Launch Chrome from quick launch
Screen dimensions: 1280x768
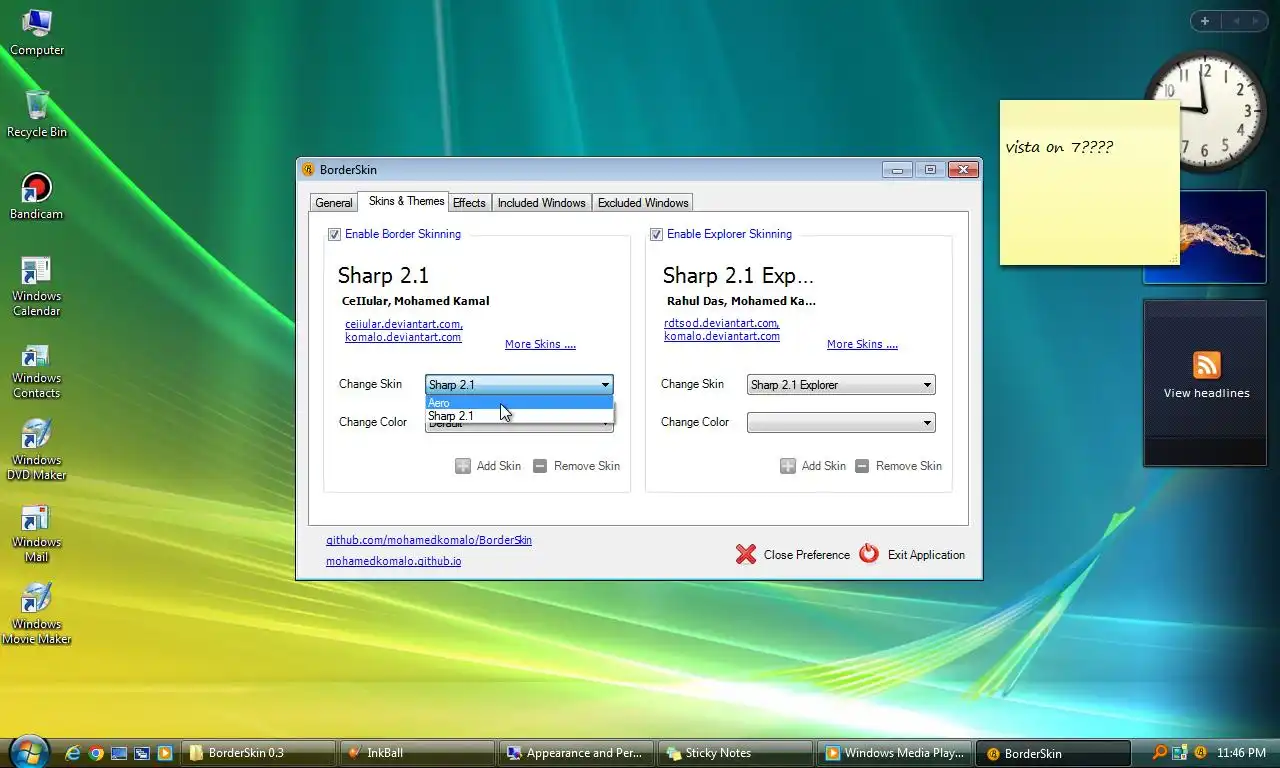pos(96,753)
